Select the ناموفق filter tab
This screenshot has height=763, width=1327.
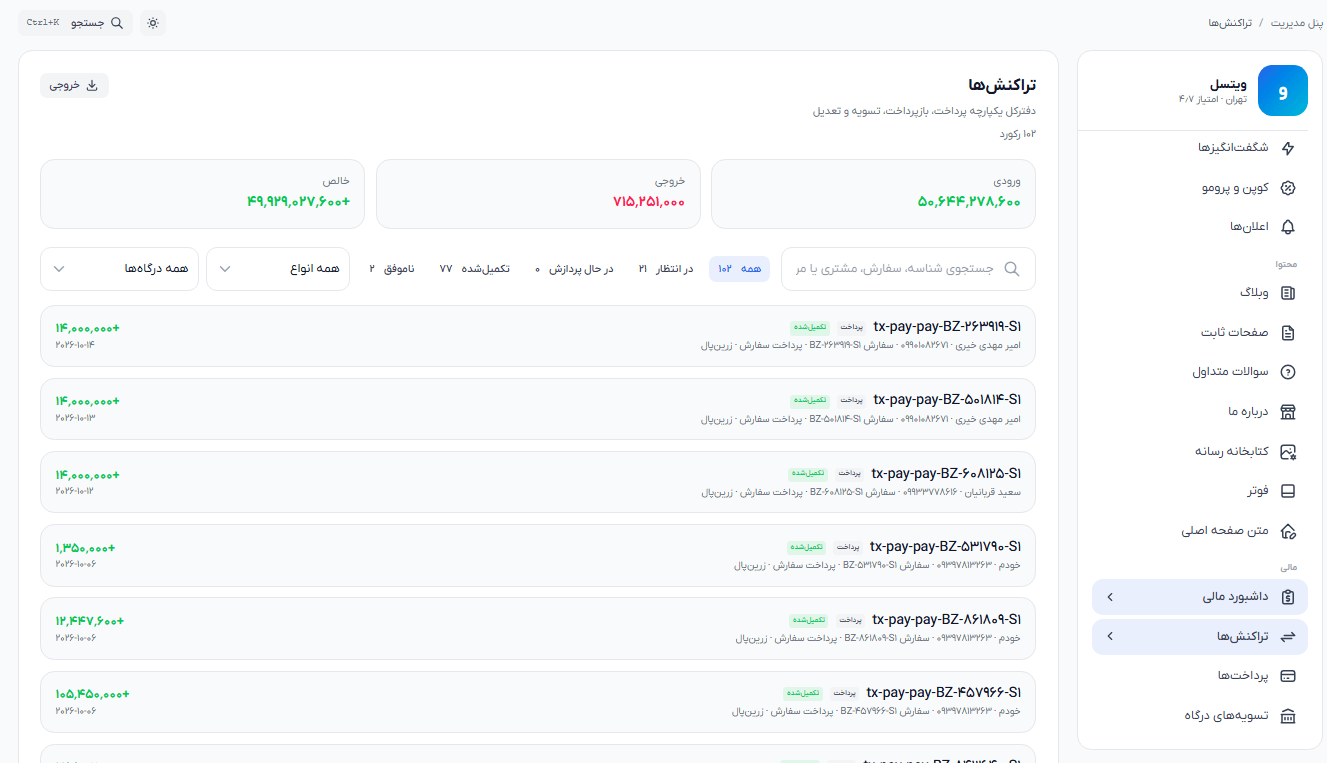pos(392,269)
